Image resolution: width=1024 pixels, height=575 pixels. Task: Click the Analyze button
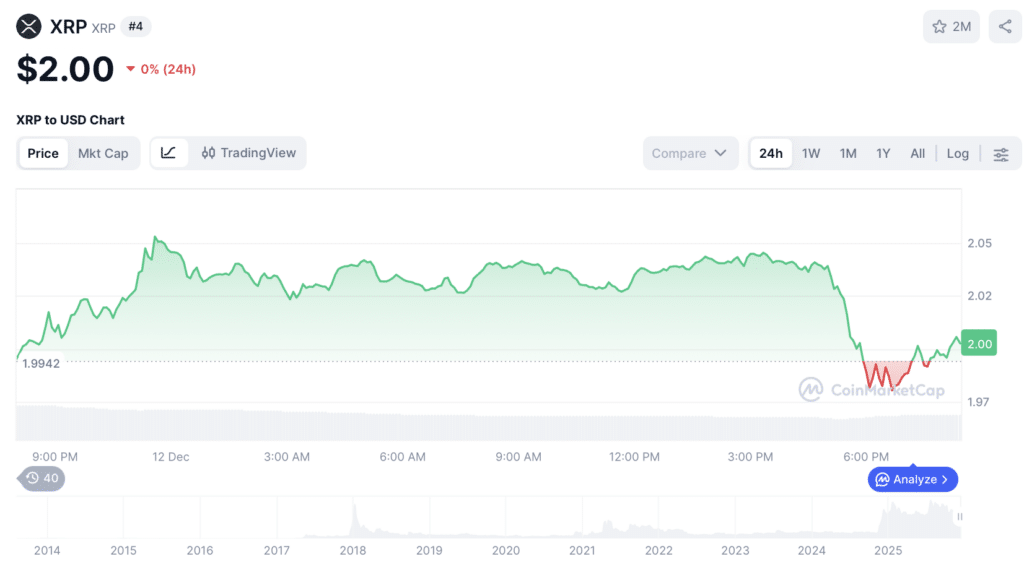click(x=912, y=480)
